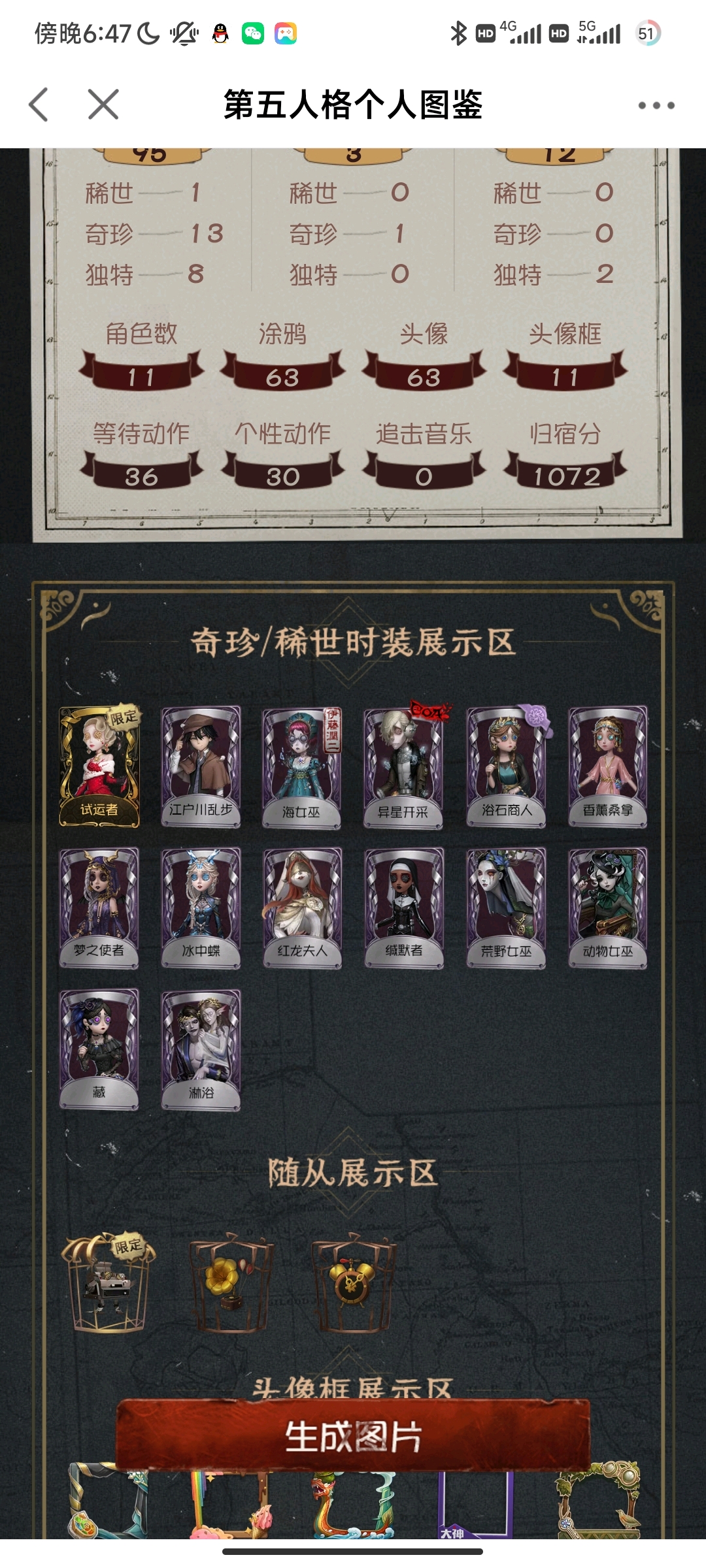Open the 异星开采 costume card
706x1568 pixels.
click(x=403, y=768)
